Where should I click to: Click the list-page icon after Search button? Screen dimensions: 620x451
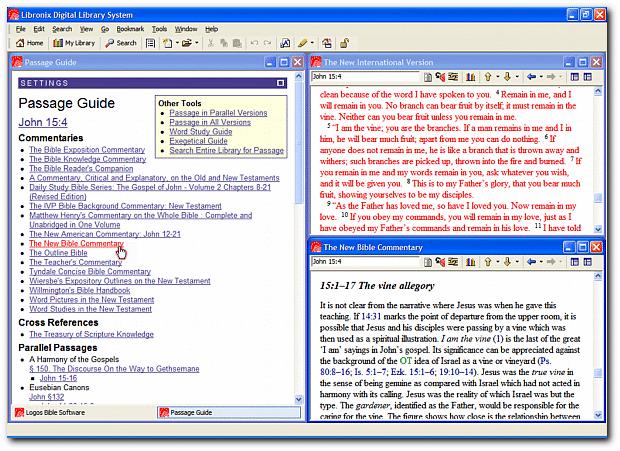tap(150, 43)
